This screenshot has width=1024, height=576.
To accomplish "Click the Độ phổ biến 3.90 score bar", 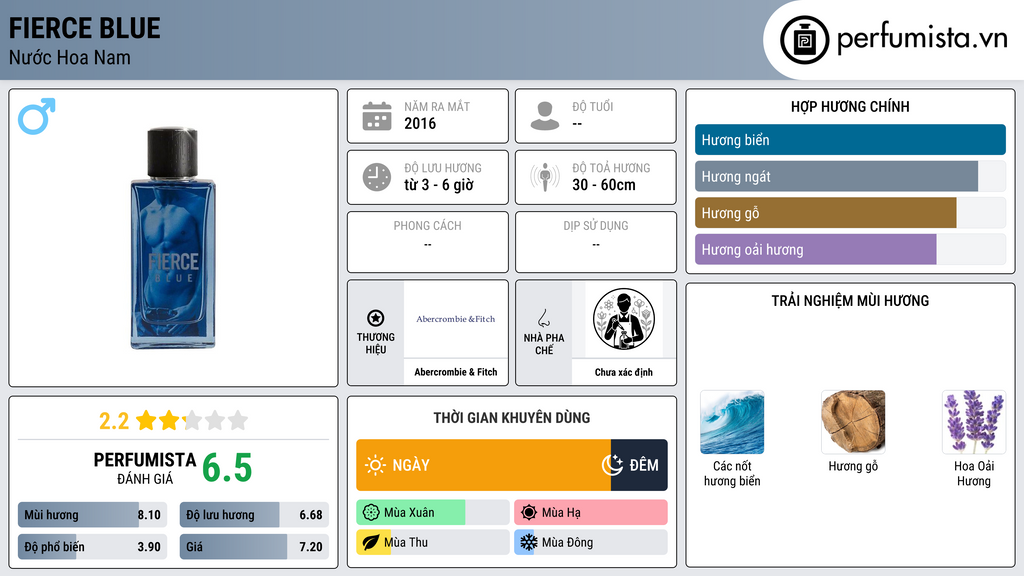I will [93, 547].
